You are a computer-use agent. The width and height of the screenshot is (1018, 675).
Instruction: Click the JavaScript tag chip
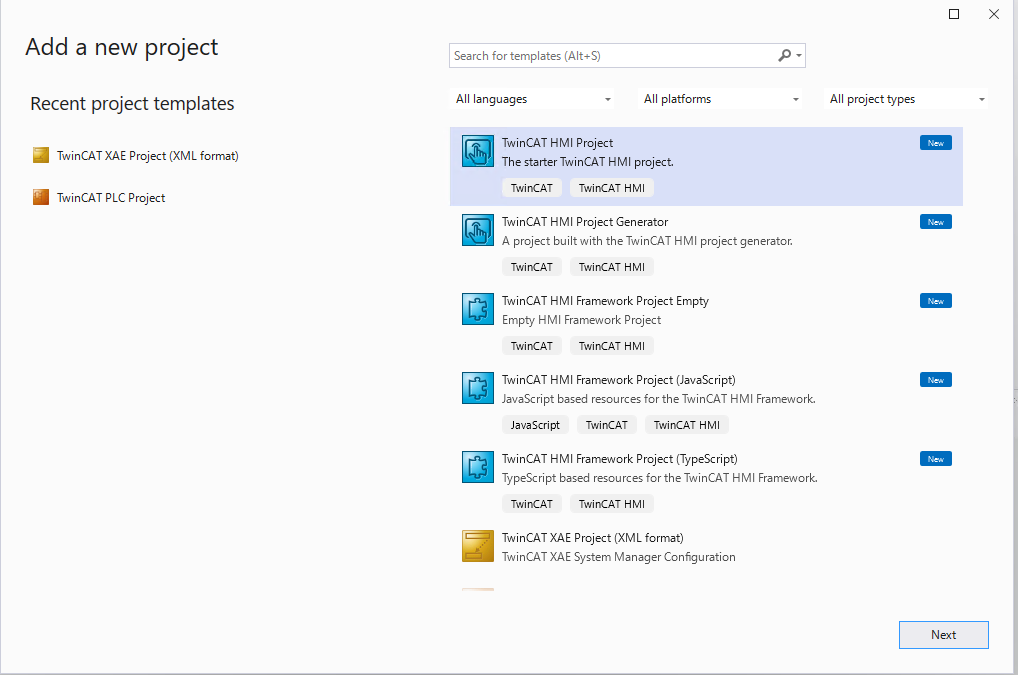pyautogui.click(x=535, y=425)
